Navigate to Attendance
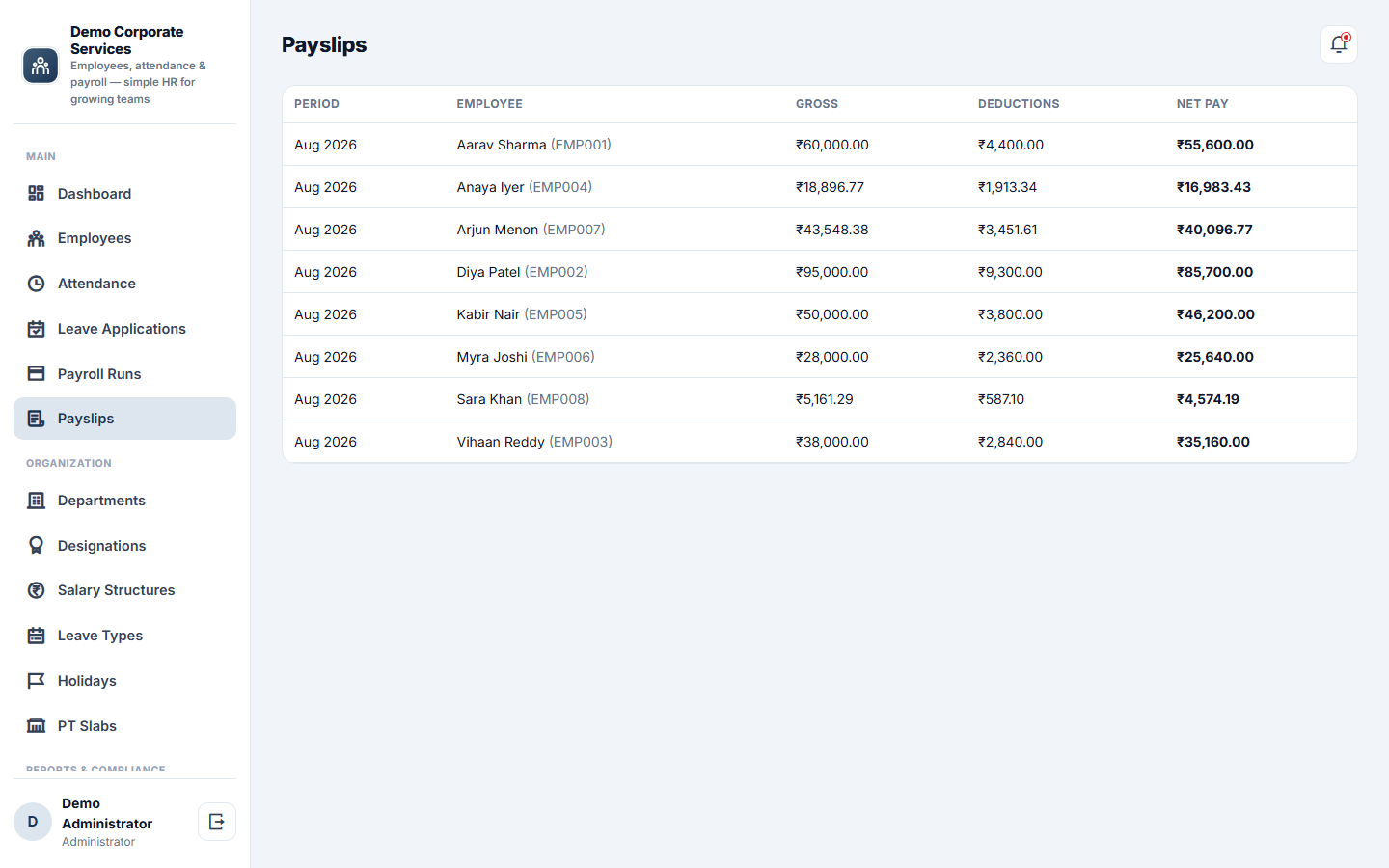The width and height of the screenshot is (1389, 868). [124, 284]
